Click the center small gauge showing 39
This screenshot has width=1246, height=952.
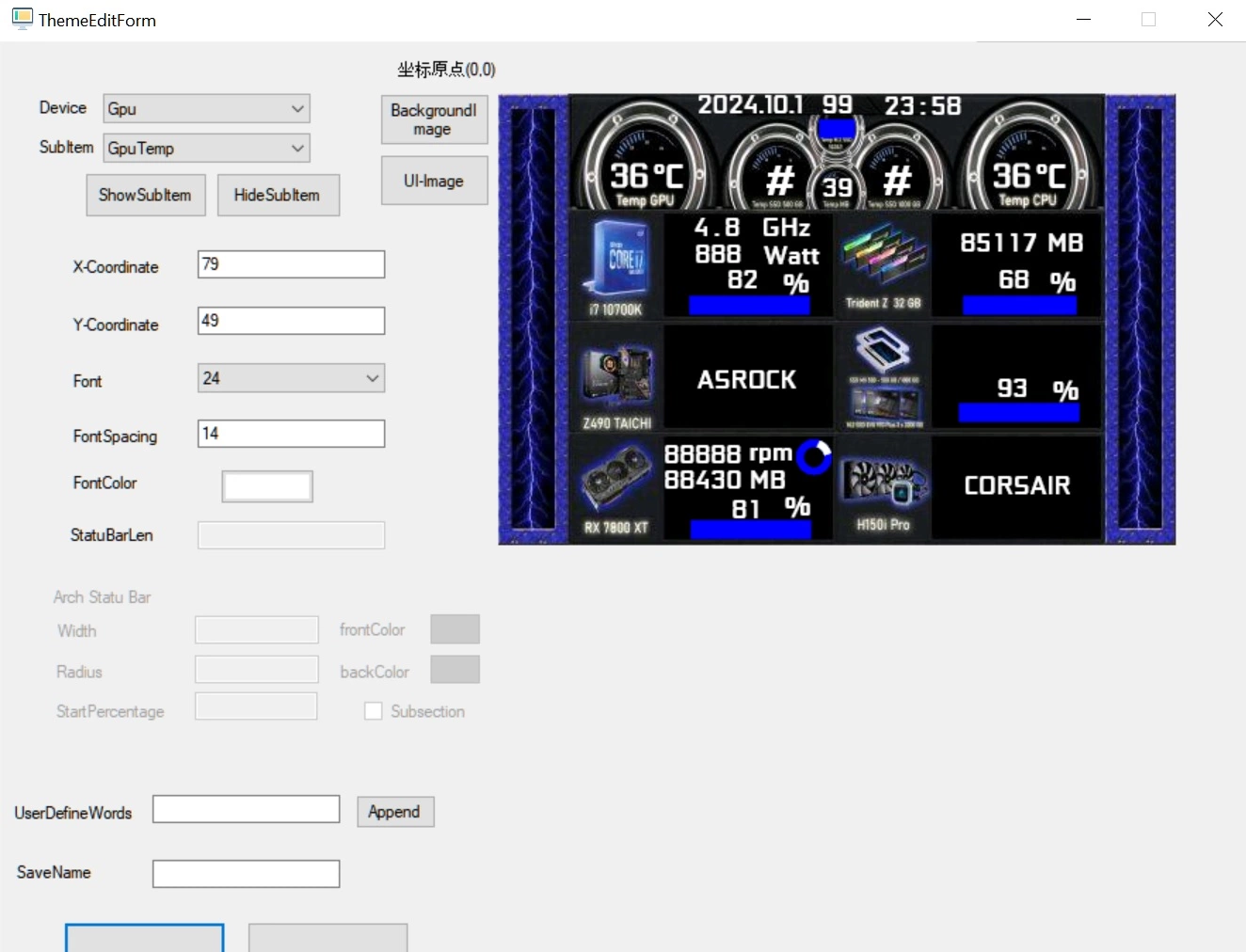(837, 185)
